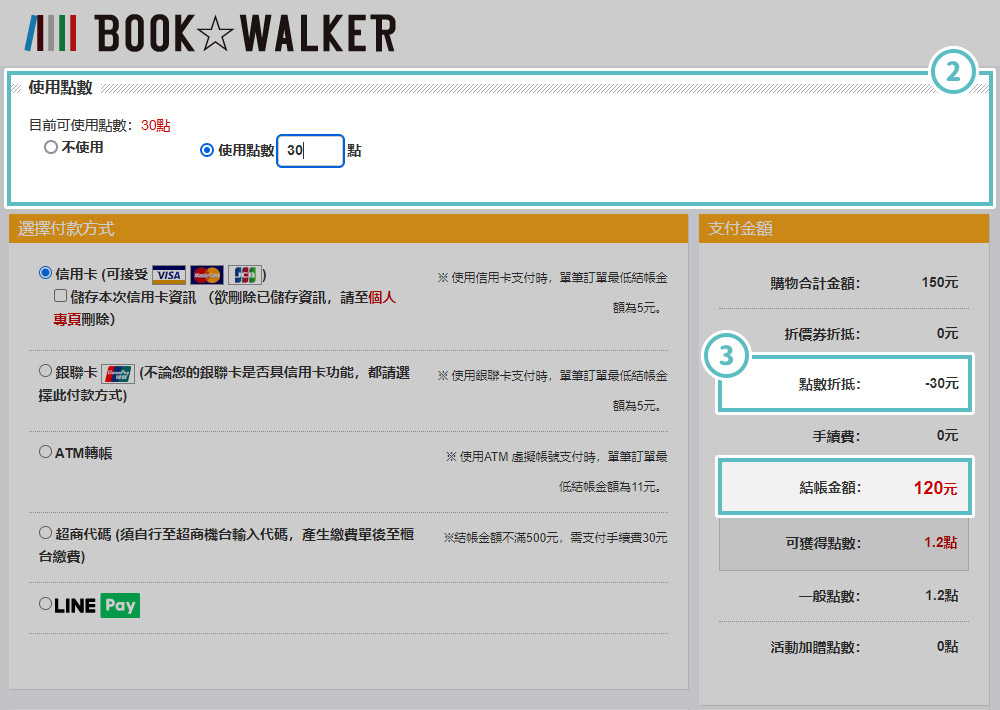
Task: Select the 不使用 points option
Action: [x=50, y=148]
